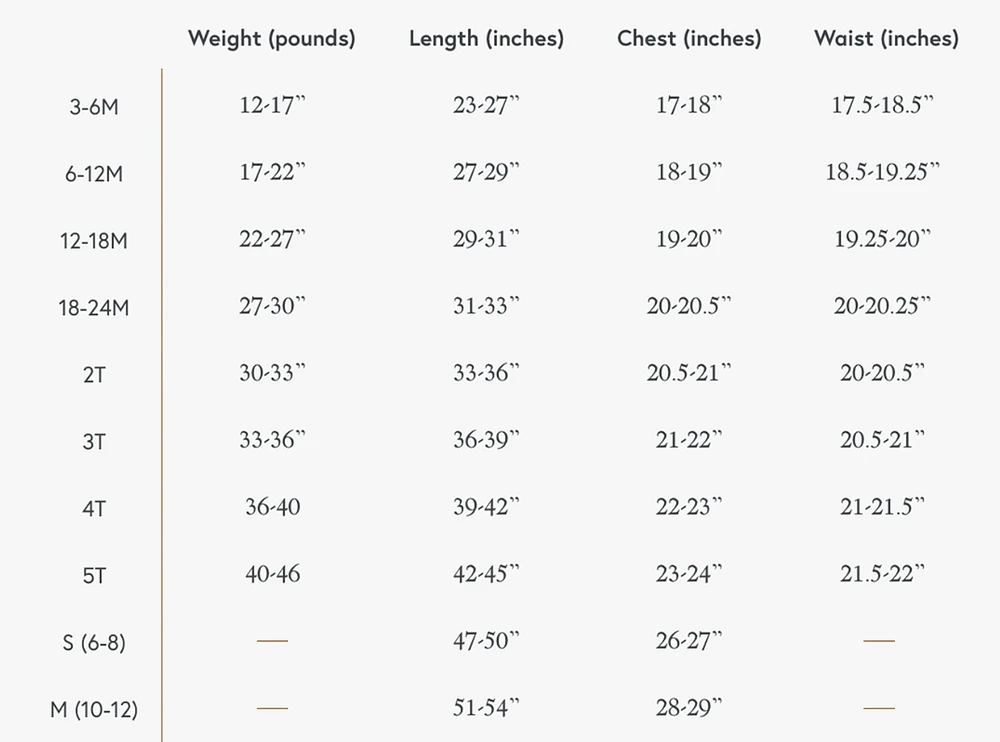This screenshot has width=1000, height=742.
Task: Click the 12-18M row label
Action: (x=94, y=241)
